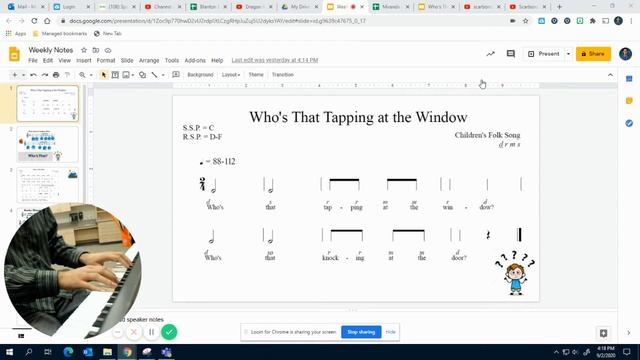Click the new slide plus button
The width and height of the screenshot is (640, 360).
click(15, 75)
